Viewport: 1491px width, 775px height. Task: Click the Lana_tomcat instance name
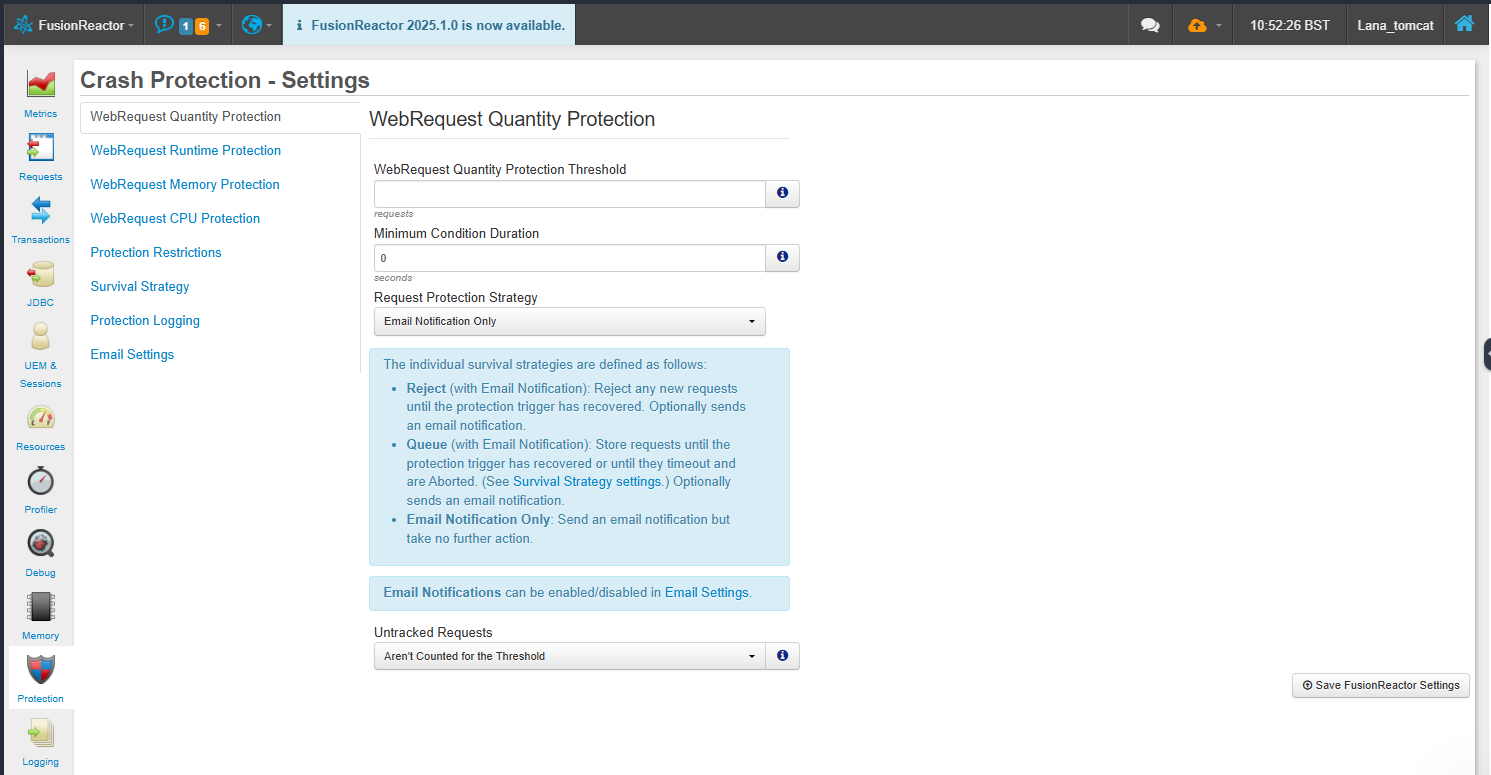[x=1396, y=25]
